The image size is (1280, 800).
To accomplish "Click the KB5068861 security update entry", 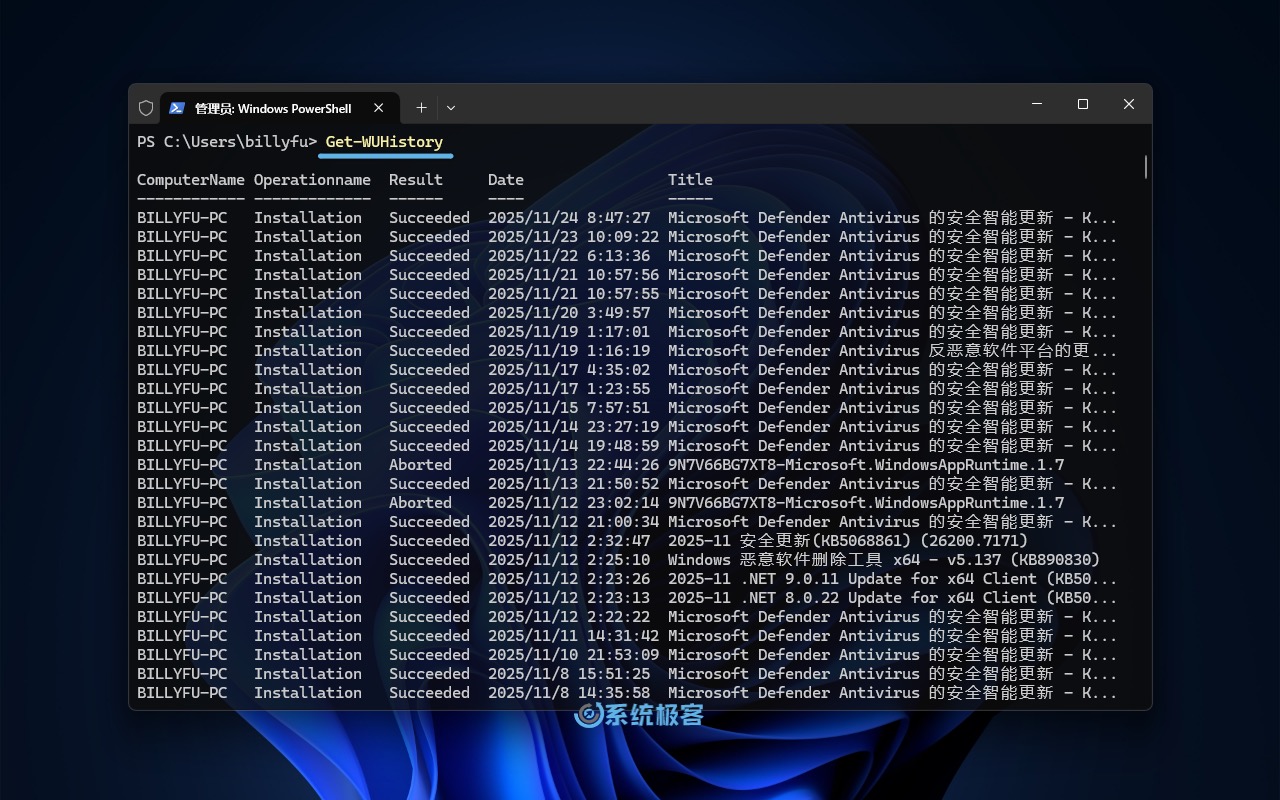I will 847,541.
